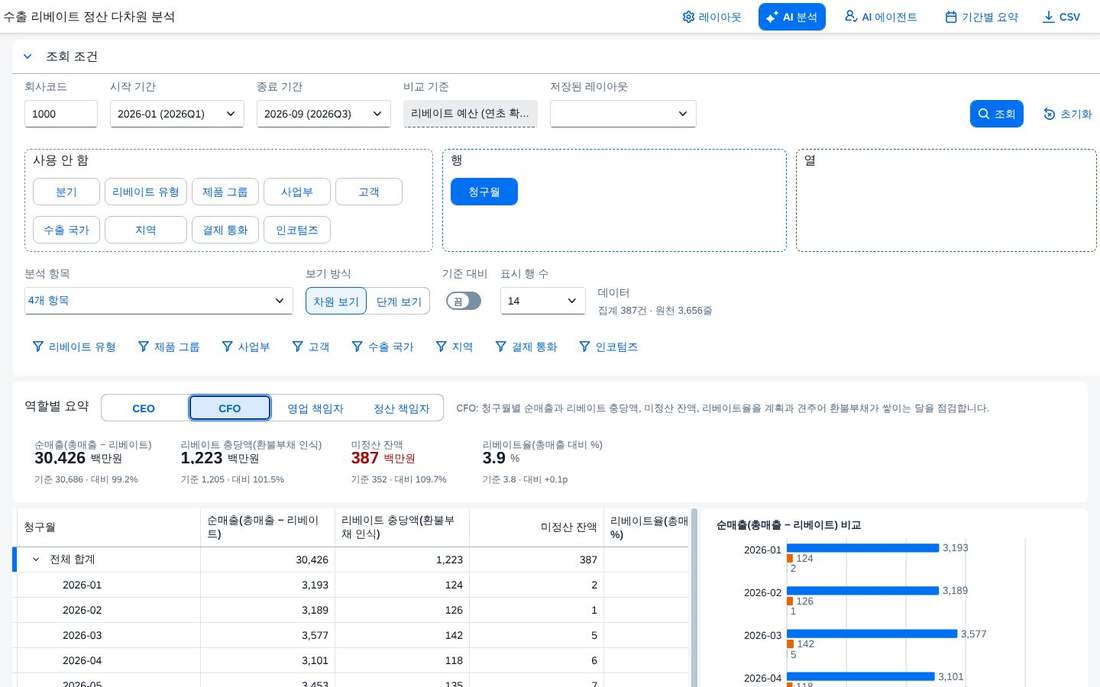Click the 리베이트 충당액 column header
The height and width of the screenshot is (687, 1100).
point(402,527)
